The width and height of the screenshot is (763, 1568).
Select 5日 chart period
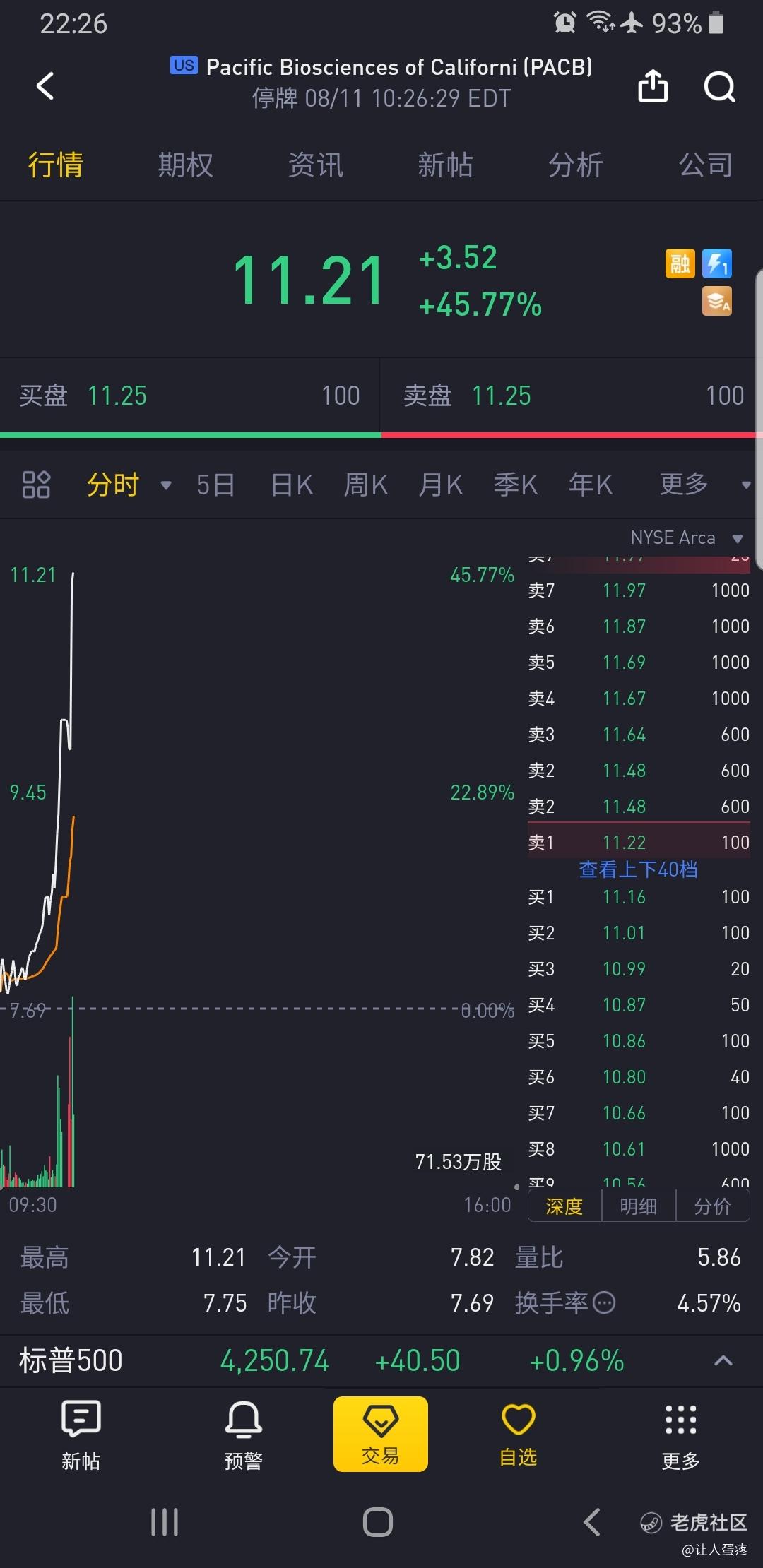click(215, 485)
